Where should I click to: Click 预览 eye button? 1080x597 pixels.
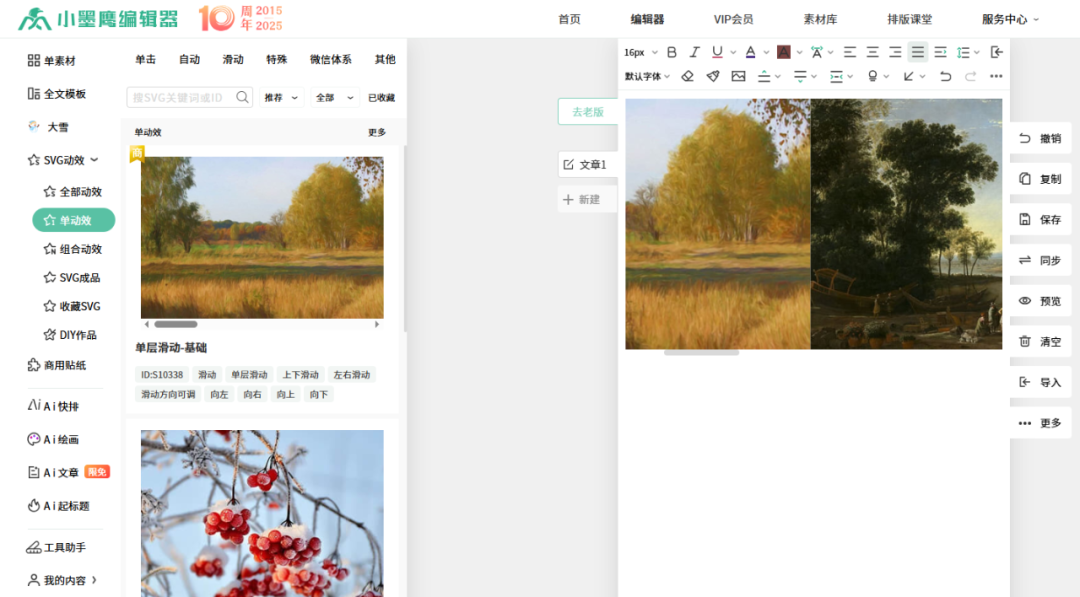[x=1041, y=301]
